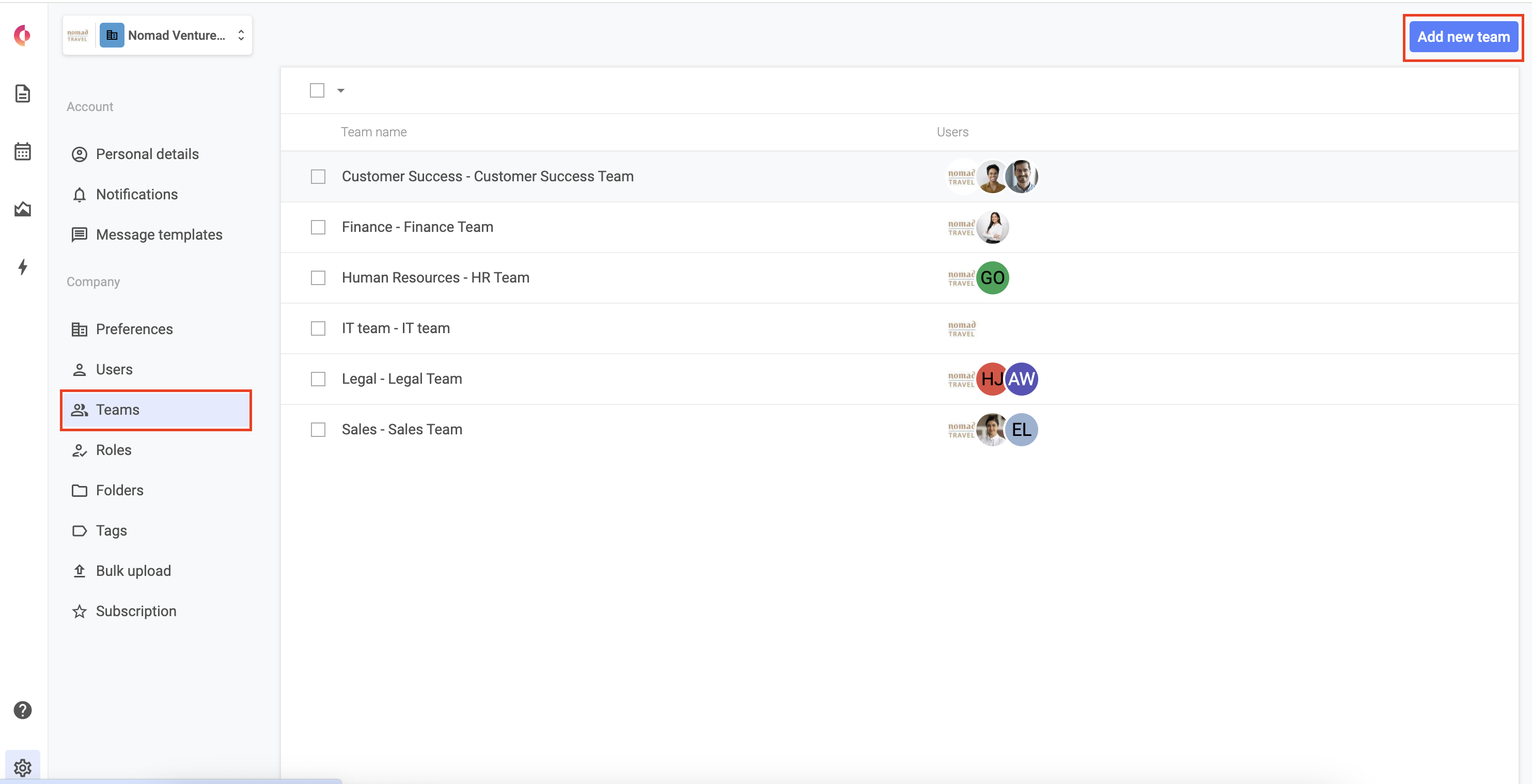Check the IT team checkbox
1532x784 pixels.
tap(318, 328)
